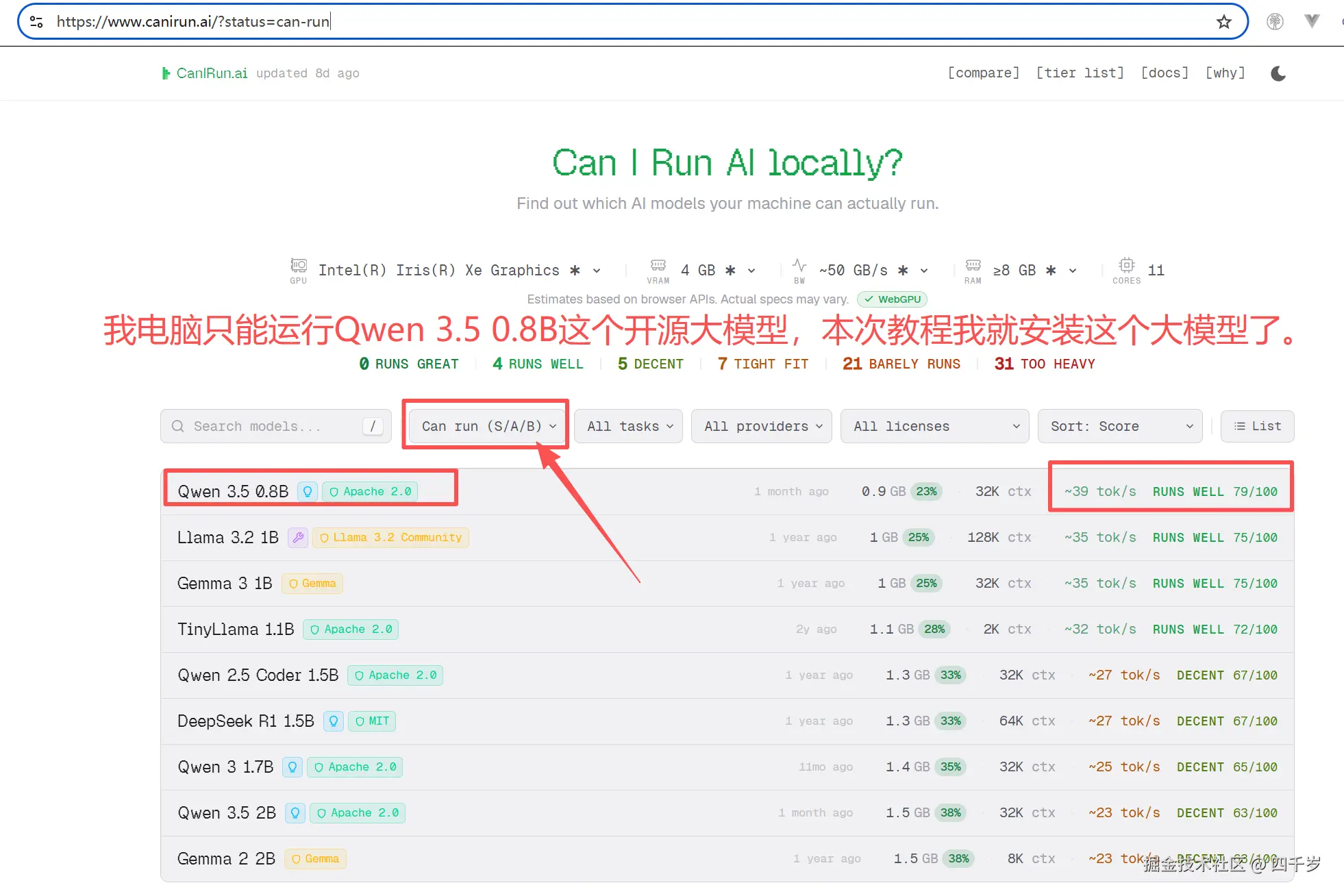Open the [tier list] menu link

[x=1080, y=73]
